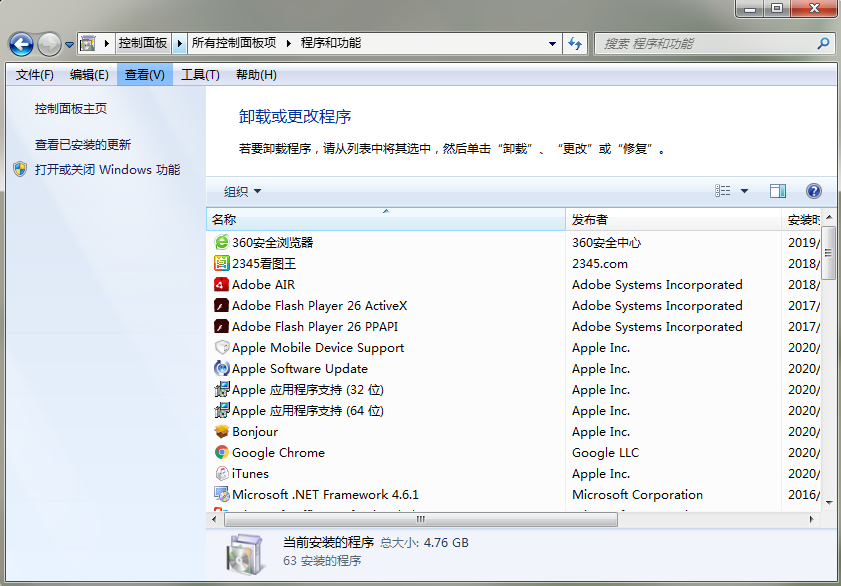Select the Adobe AIR program name

(x=263, y=284)
